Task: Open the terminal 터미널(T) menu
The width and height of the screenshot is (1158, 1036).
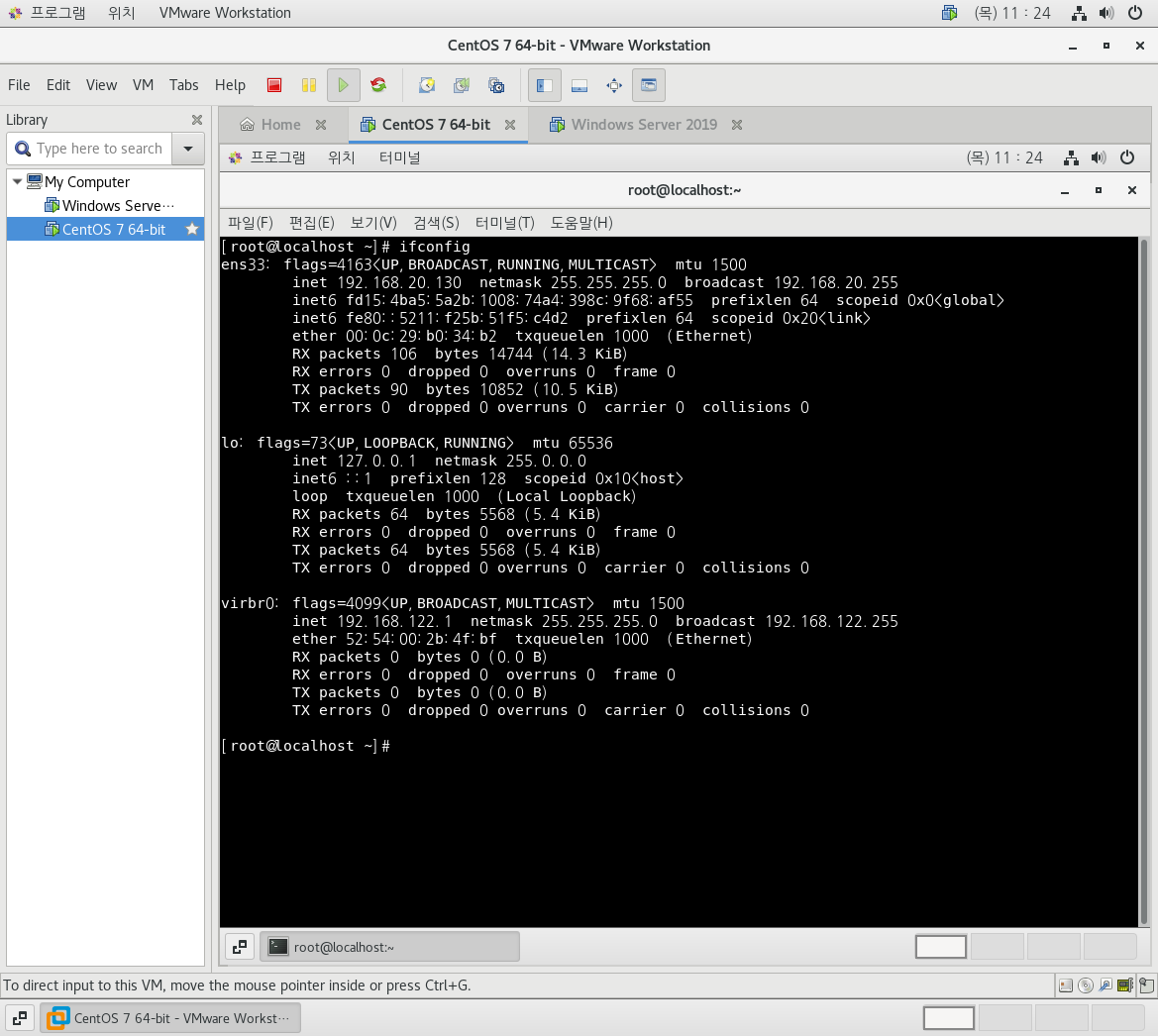Action: [x=505, y=223]
